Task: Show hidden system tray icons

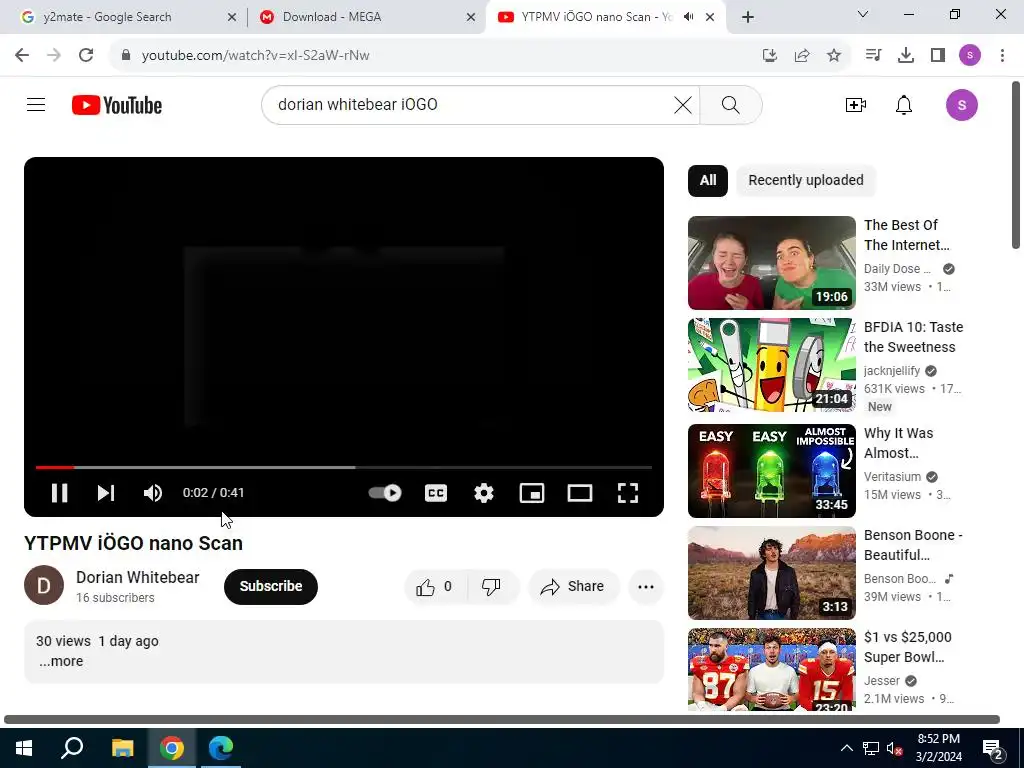Action: click(846, 748)
